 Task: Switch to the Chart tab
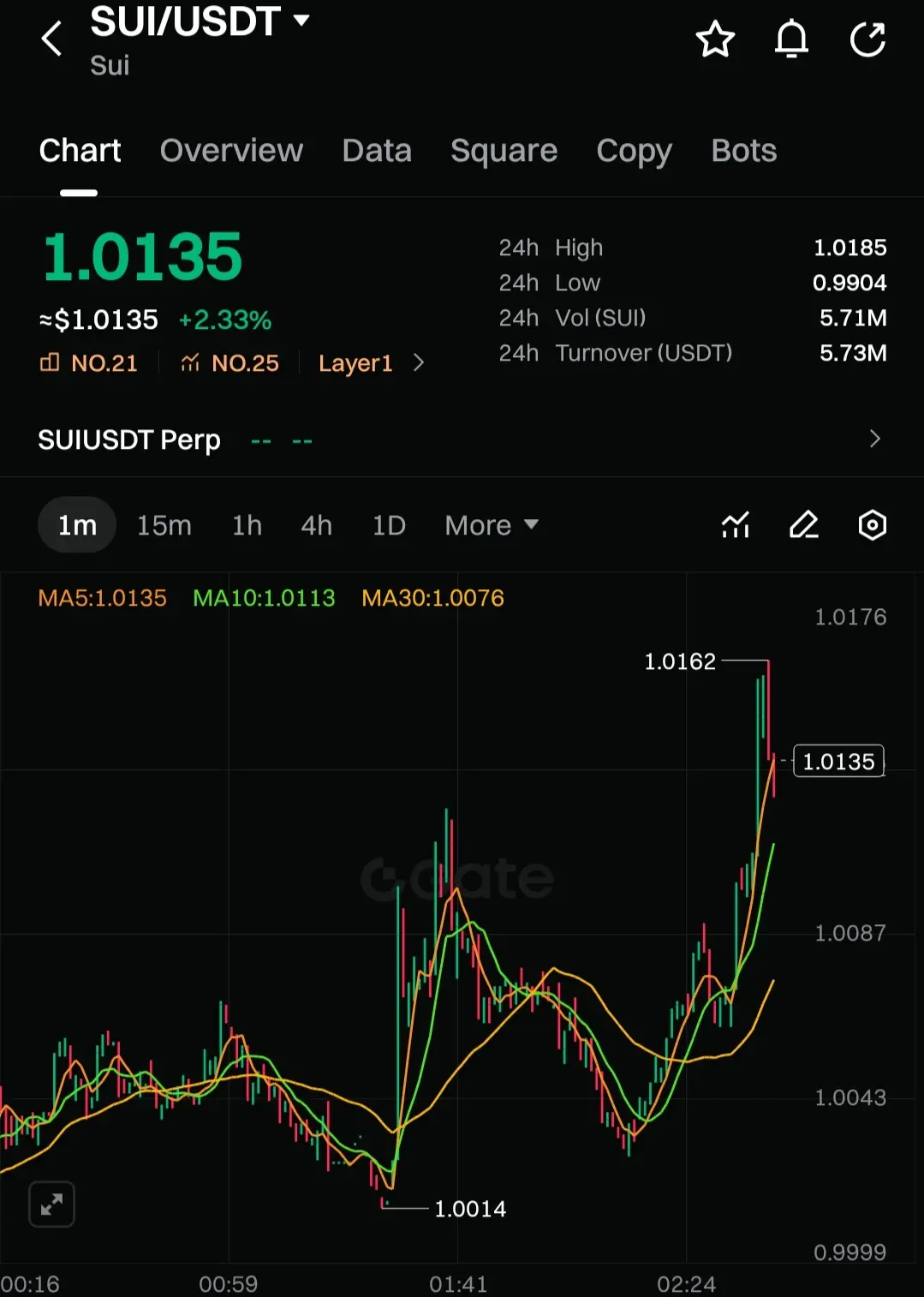tap(80, 151)
